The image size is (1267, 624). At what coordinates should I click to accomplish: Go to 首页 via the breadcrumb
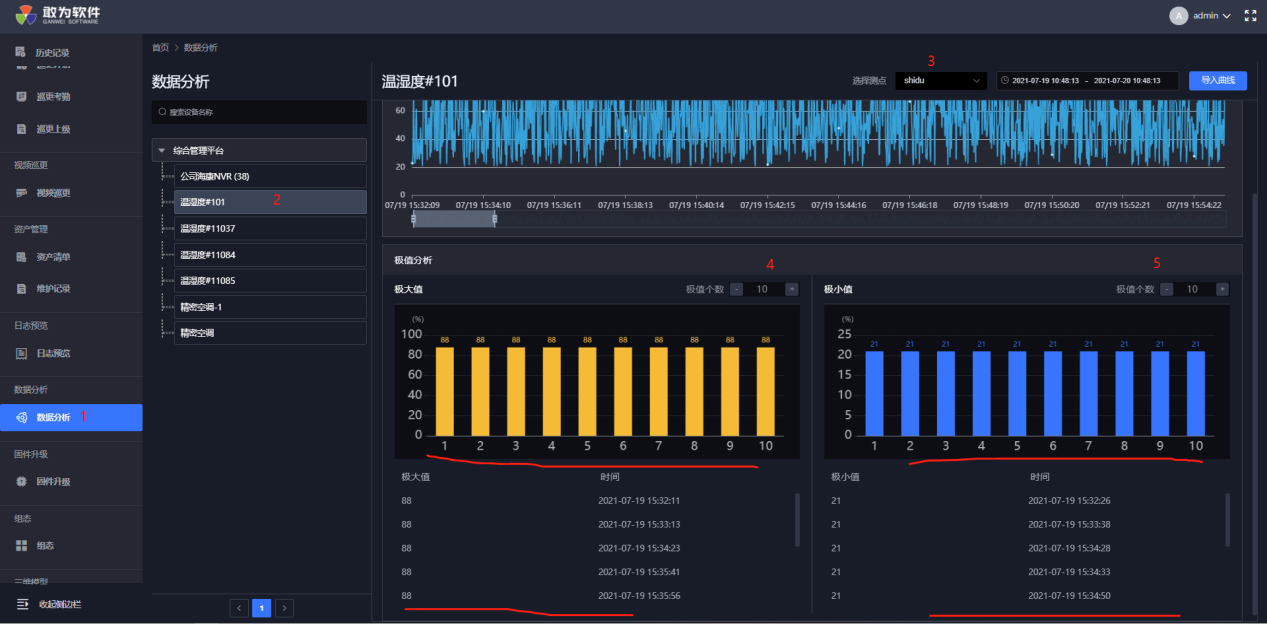pos(160,47)
